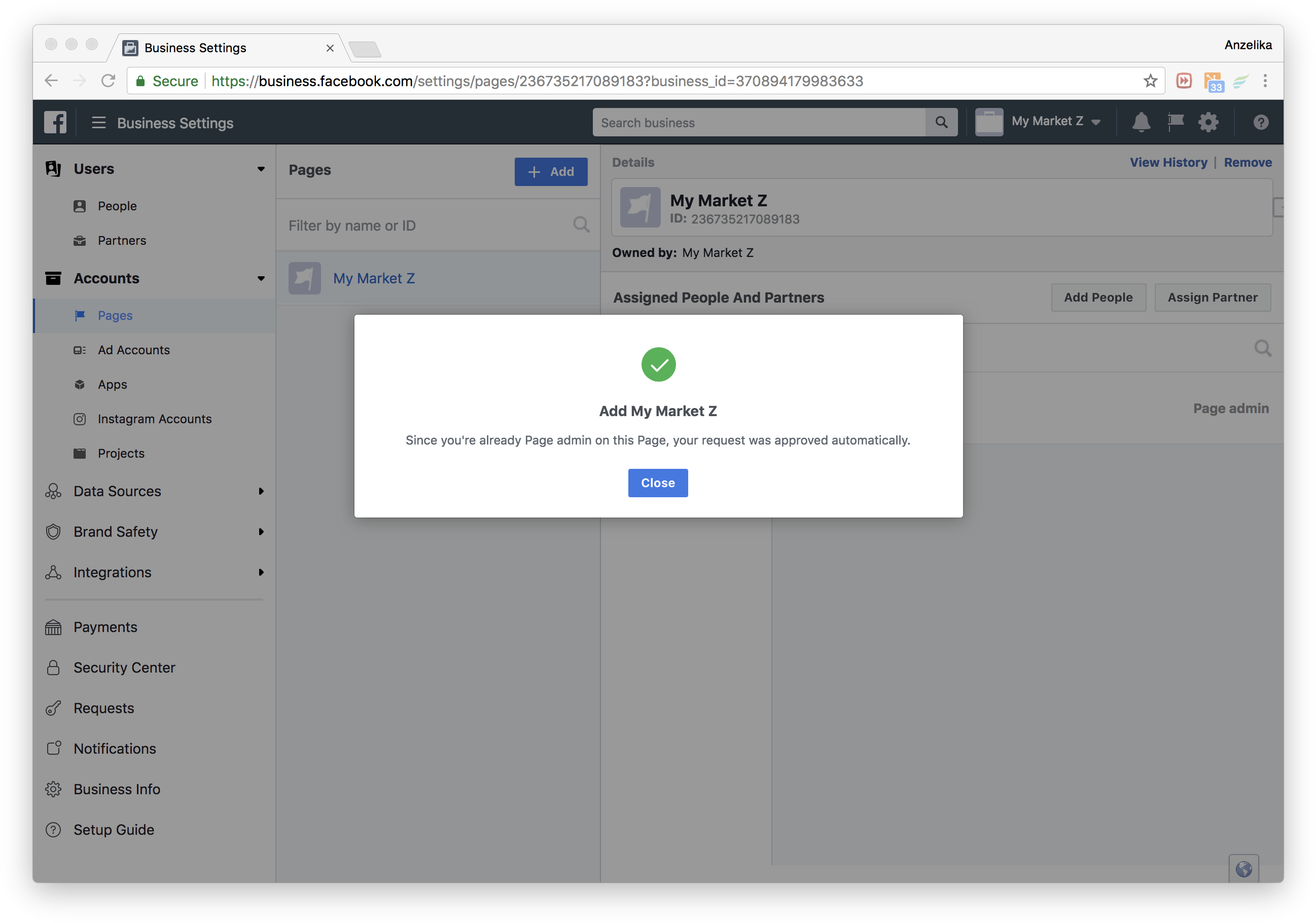
Task: Open Requests in the sidebar
Action: click(104, 708)
